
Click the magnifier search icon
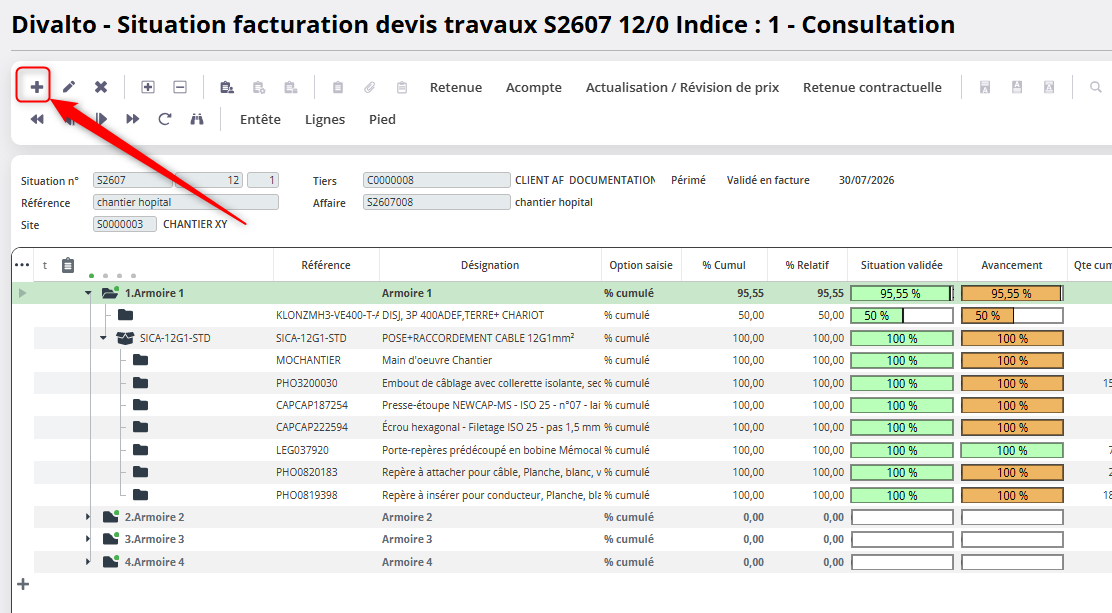[1096, 87]
